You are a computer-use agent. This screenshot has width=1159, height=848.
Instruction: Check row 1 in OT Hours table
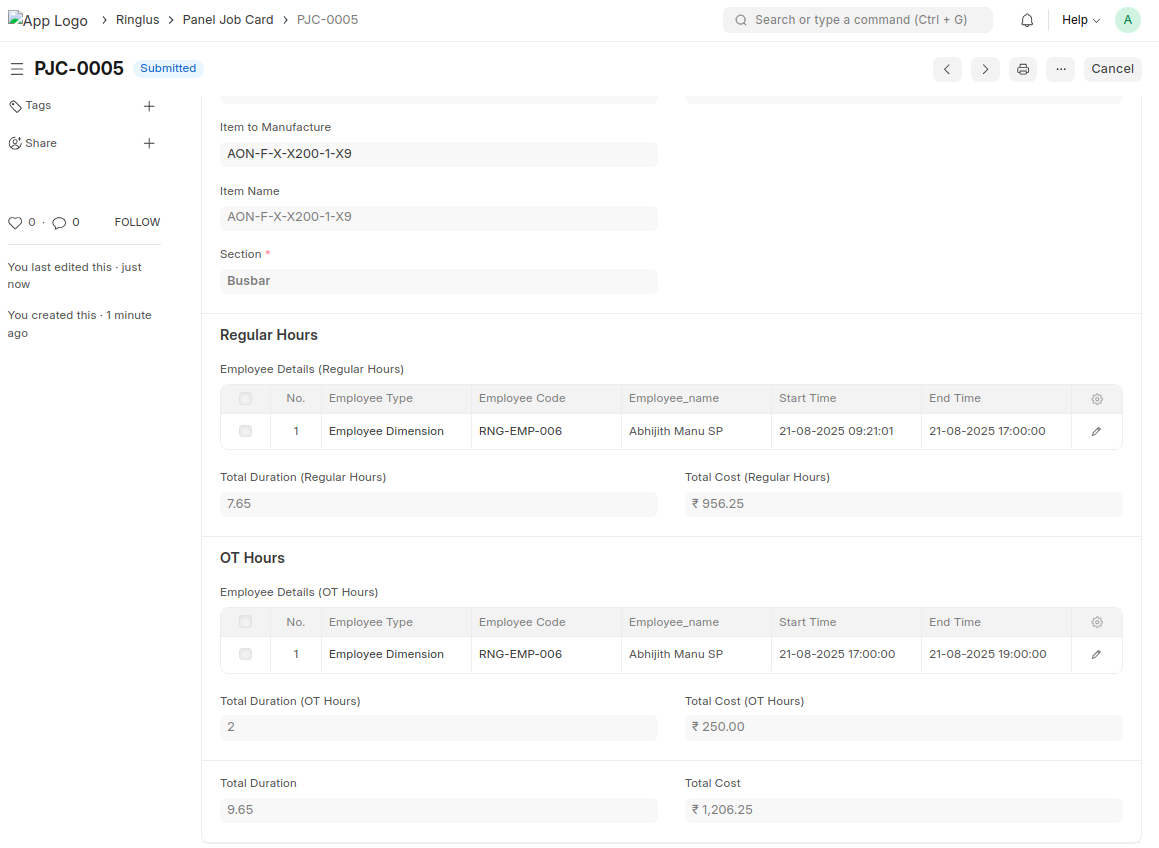click(246, 655)
